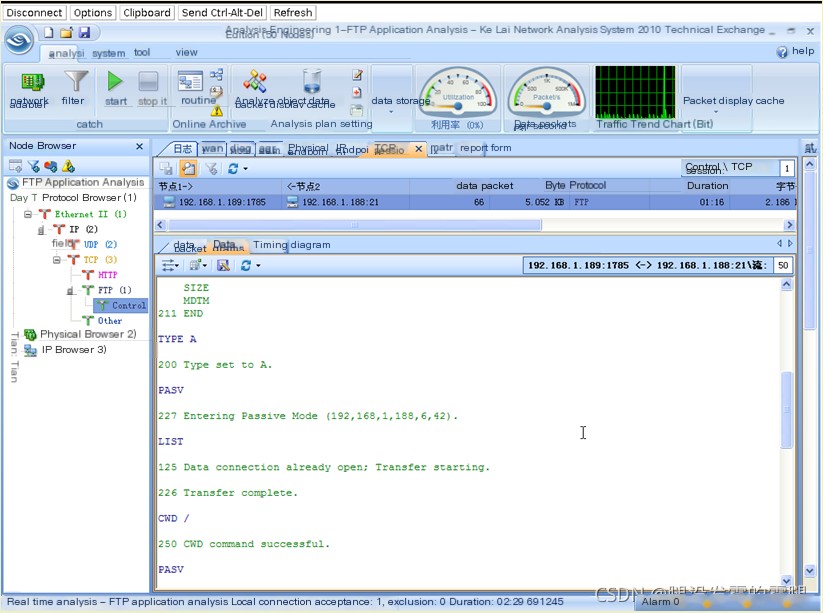Click the save disk icon in title bar
823x613 pixels.
84,33
